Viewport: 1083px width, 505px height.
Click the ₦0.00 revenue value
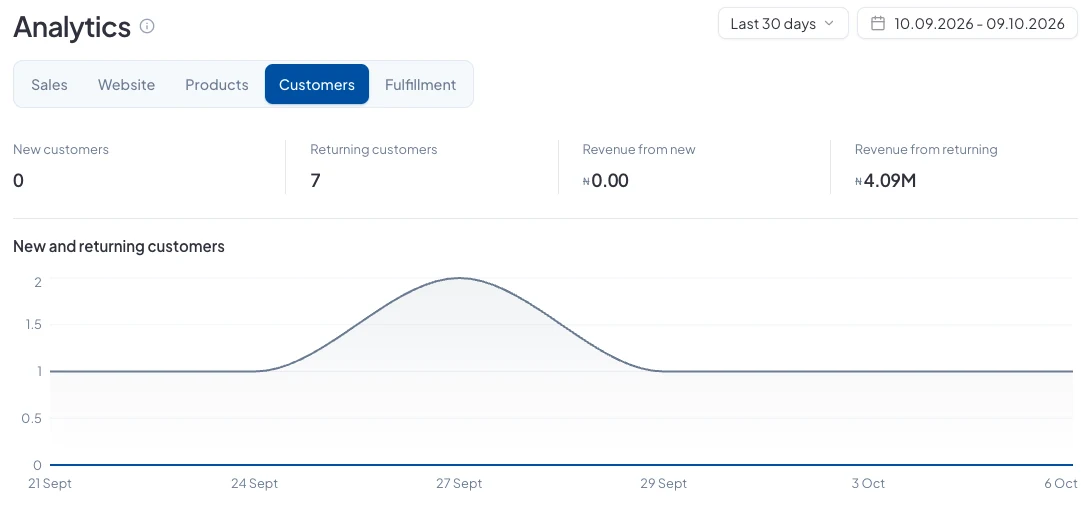[606, 180]
